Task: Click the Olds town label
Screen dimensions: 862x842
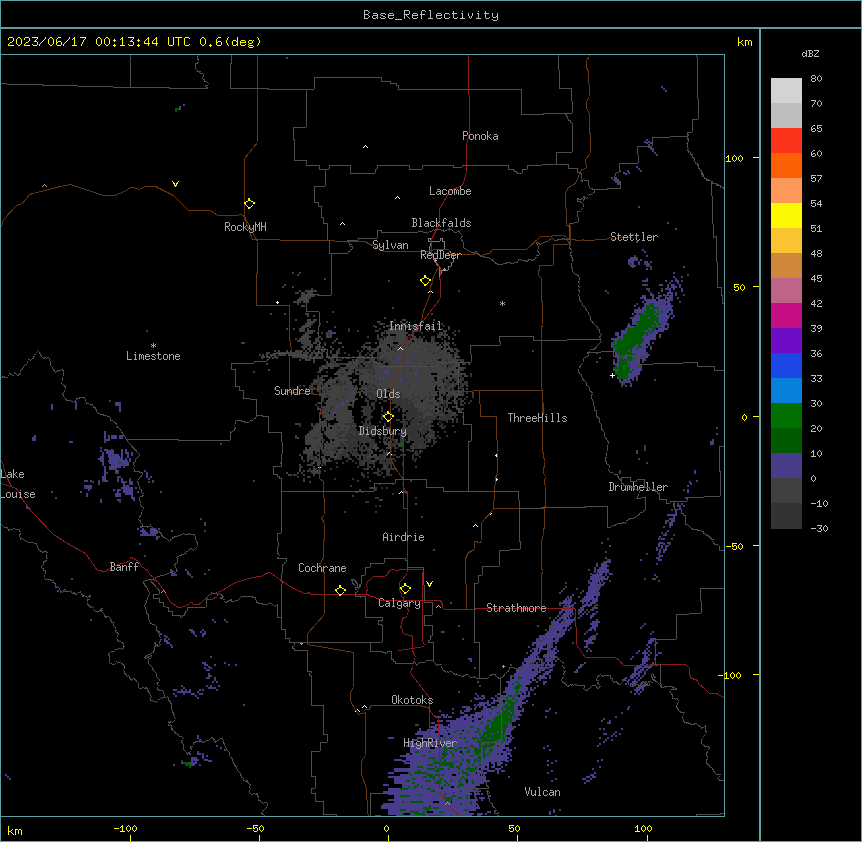Action: click(388, 394)
